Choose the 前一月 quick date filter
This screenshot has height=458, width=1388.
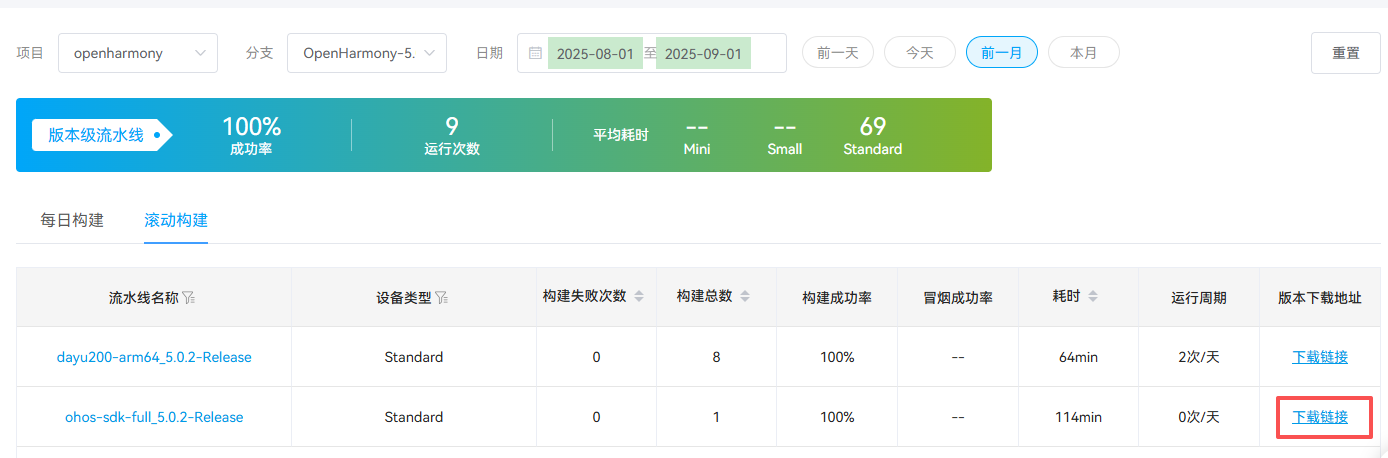[1002, 53]
